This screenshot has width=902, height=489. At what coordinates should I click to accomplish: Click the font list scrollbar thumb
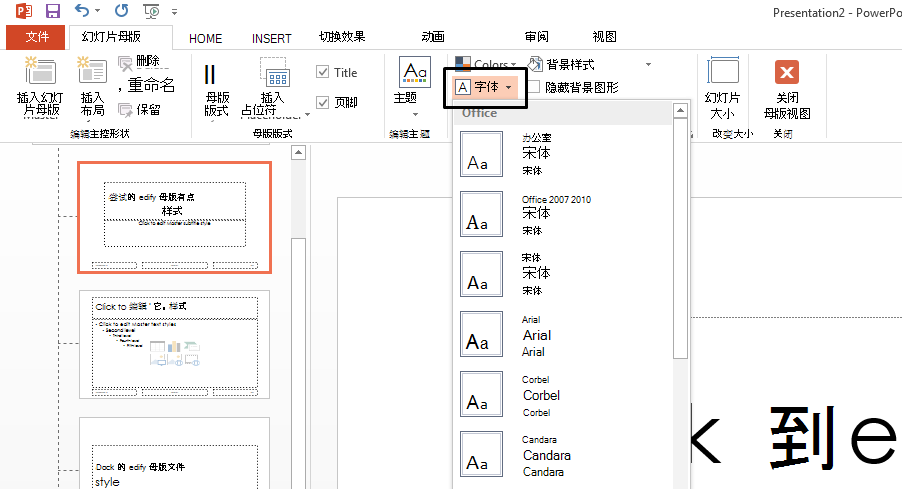tap(681, 239)
